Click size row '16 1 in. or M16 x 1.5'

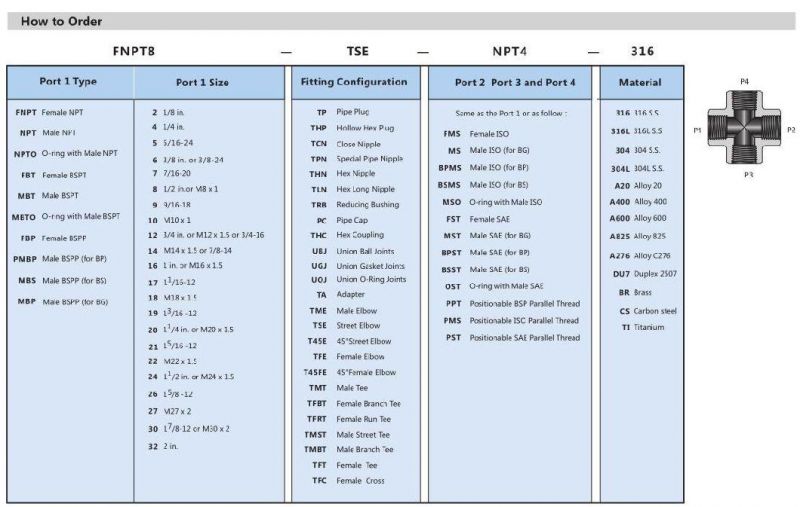coord(185,266)
